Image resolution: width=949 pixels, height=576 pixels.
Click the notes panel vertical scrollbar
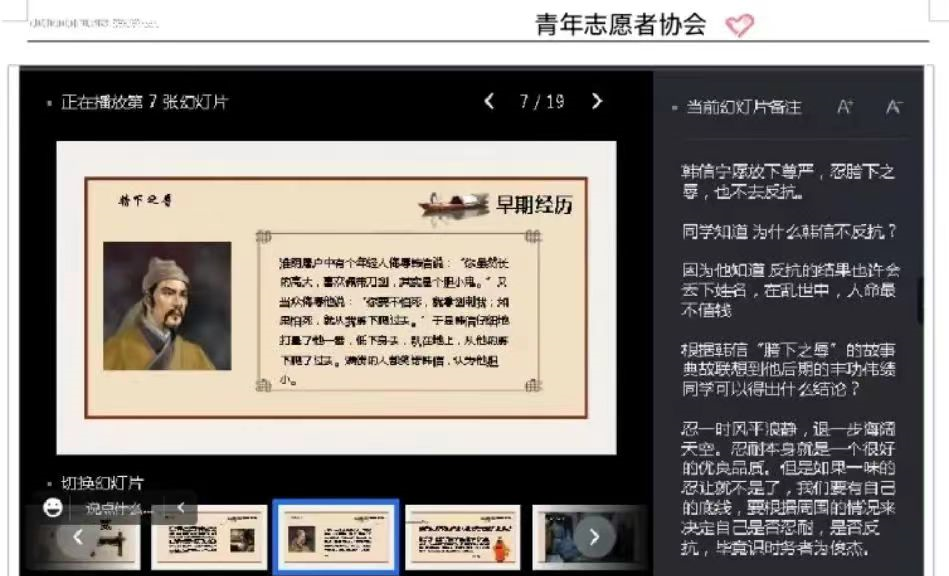coord(920,300)
